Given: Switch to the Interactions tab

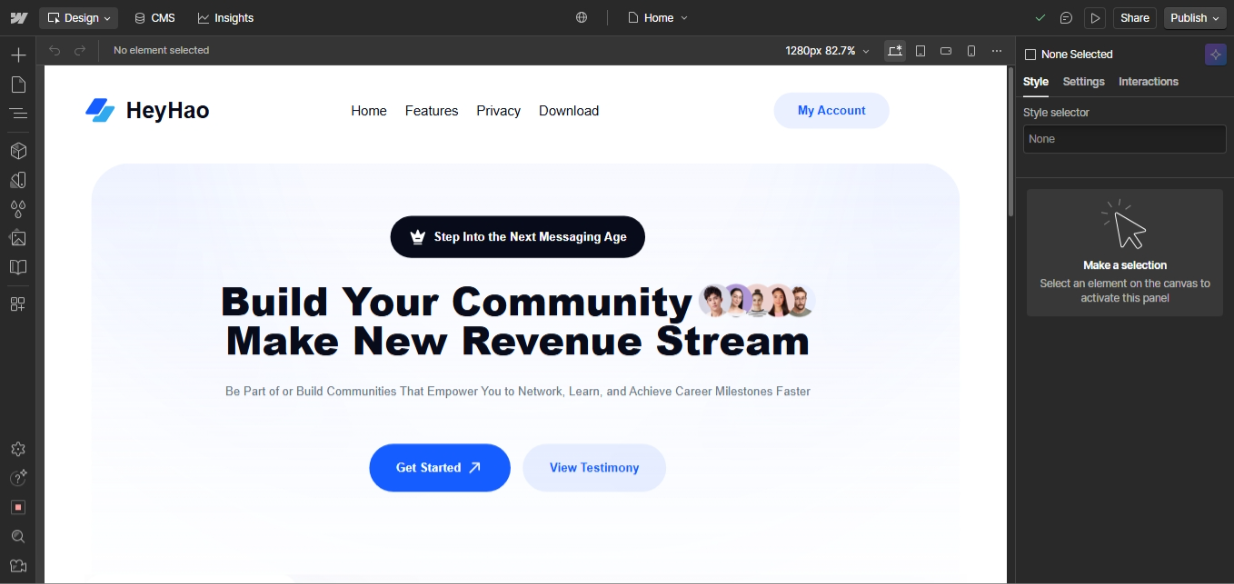Looking at the screenshot, I should (x=1148, y=81).
